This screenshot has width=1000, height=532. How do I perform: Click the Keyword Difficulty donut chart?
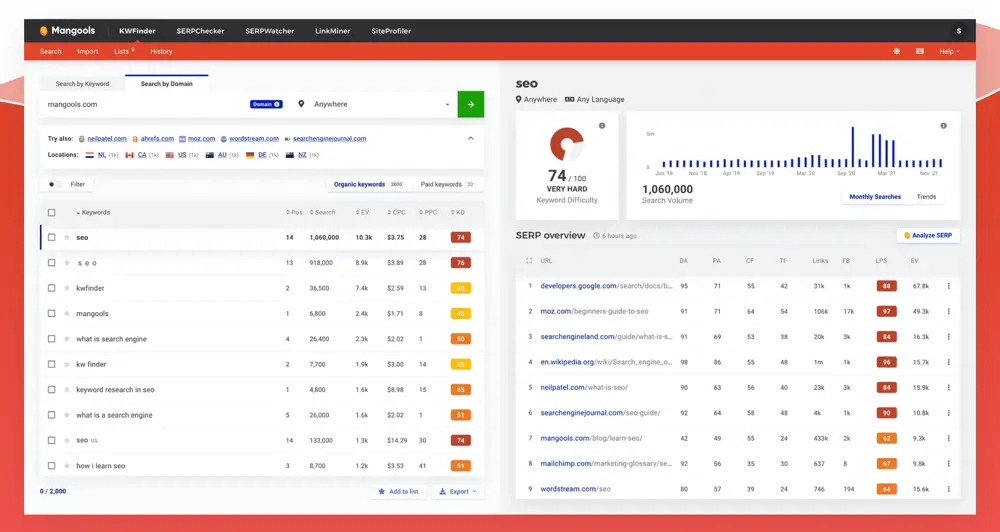(x=566, y=144)
